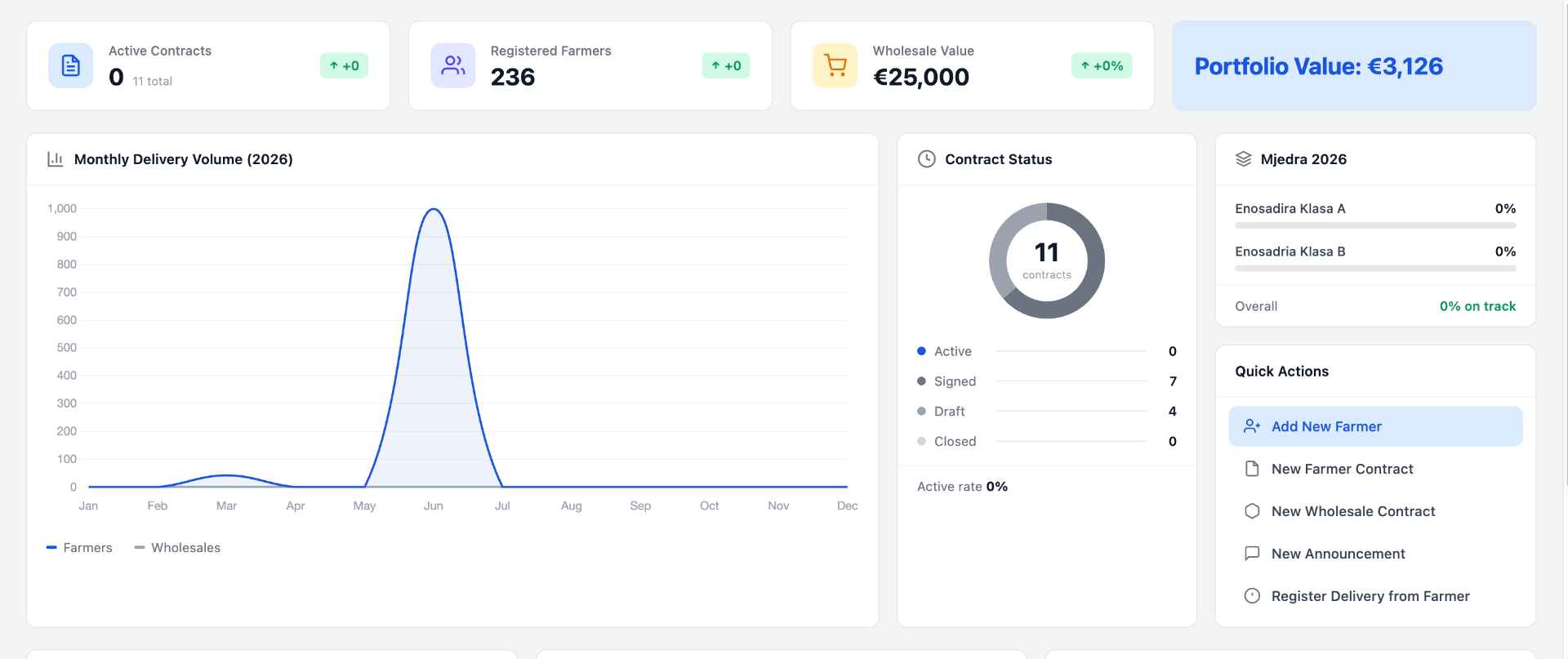Screen dimensions: 1568x659
Task: Select the Signed status row
Action: tap(1046, 381)
